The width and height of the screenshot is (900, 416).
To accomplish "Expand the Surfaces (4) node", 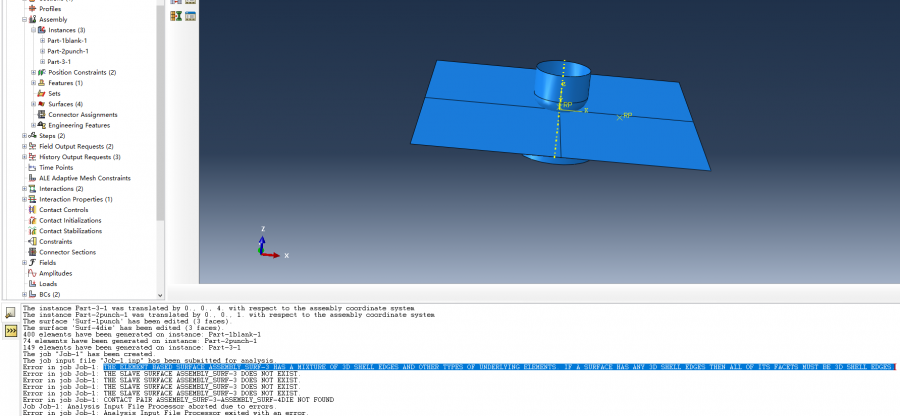I will point(33,104).
